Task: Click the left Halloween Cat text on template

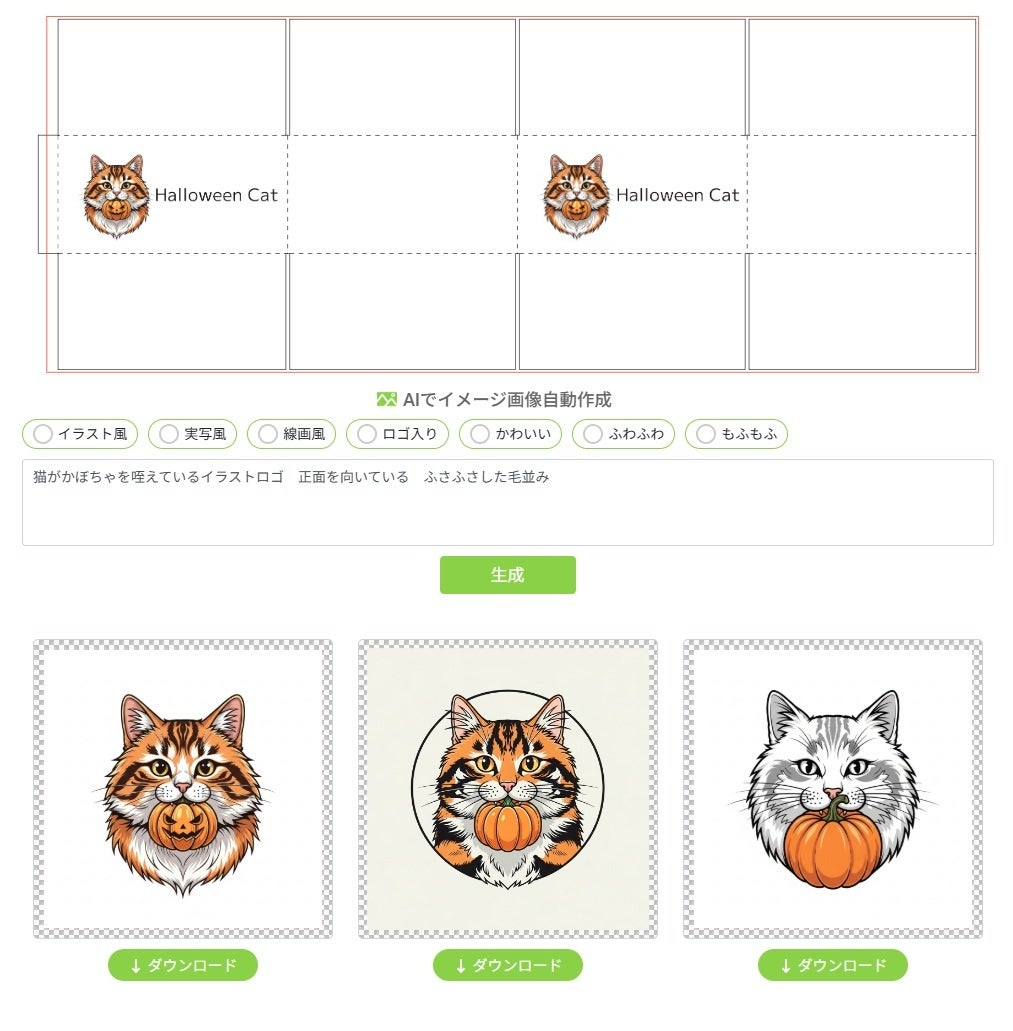Action: [x=216, y=195]
